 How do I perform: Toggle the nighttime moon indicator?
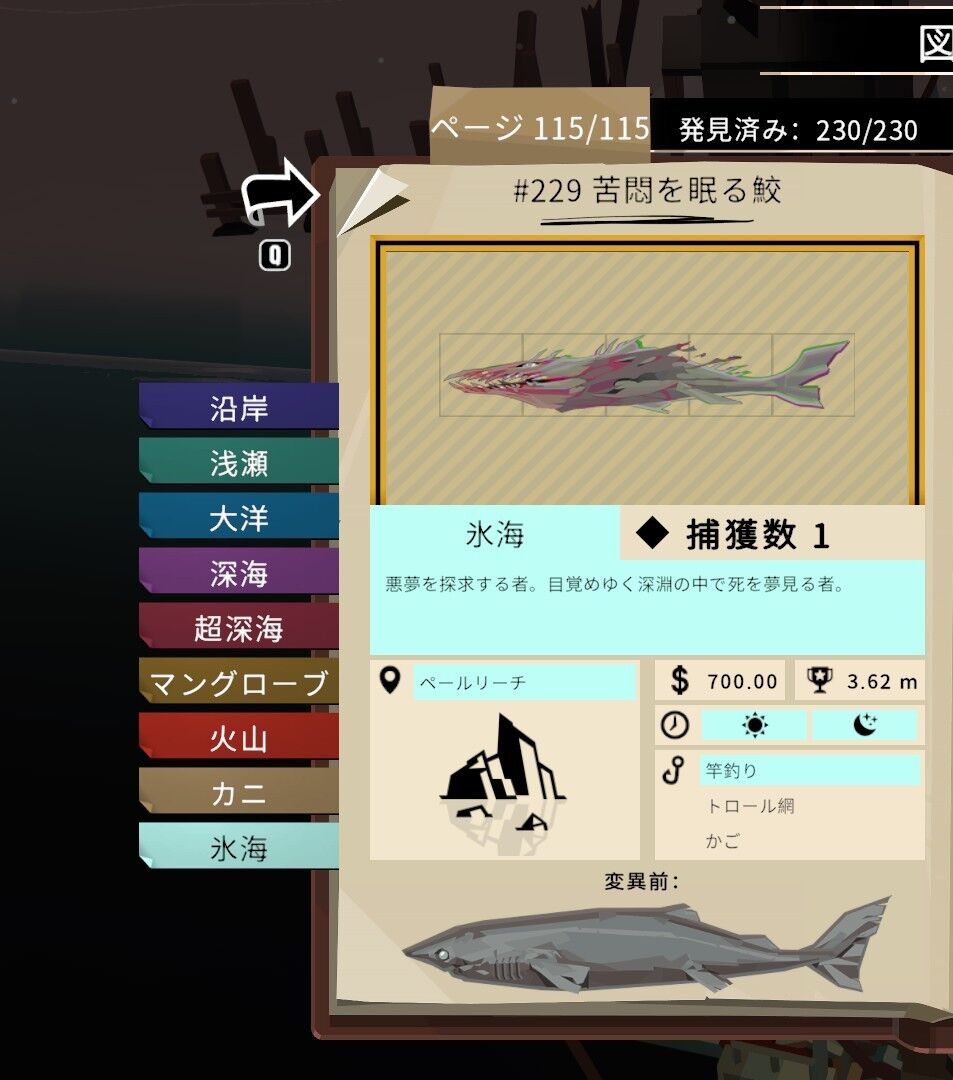865,725
